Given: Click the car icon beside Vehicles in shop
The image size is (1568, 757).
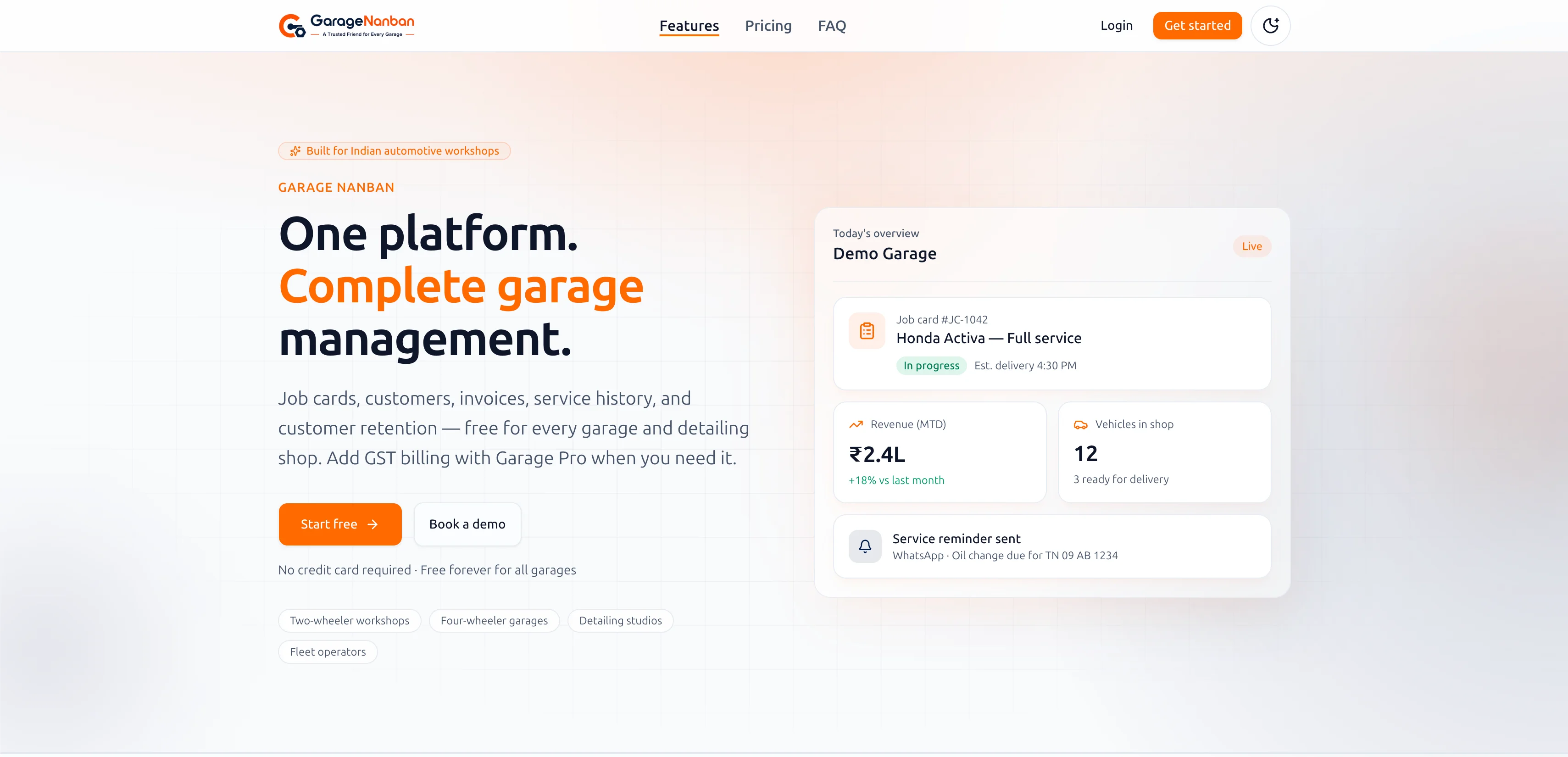Looking at the screenshot, I should (1080, 425).
